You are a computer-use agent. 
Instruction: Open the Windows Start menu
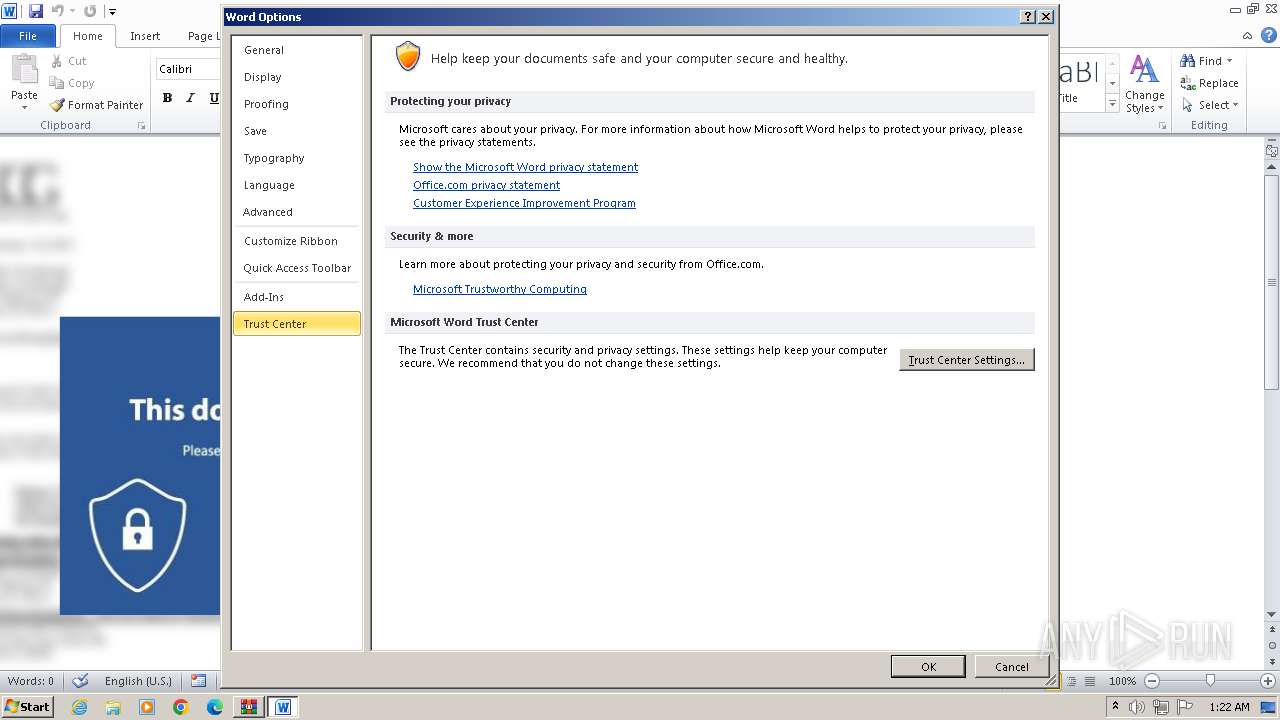(27, 707)
